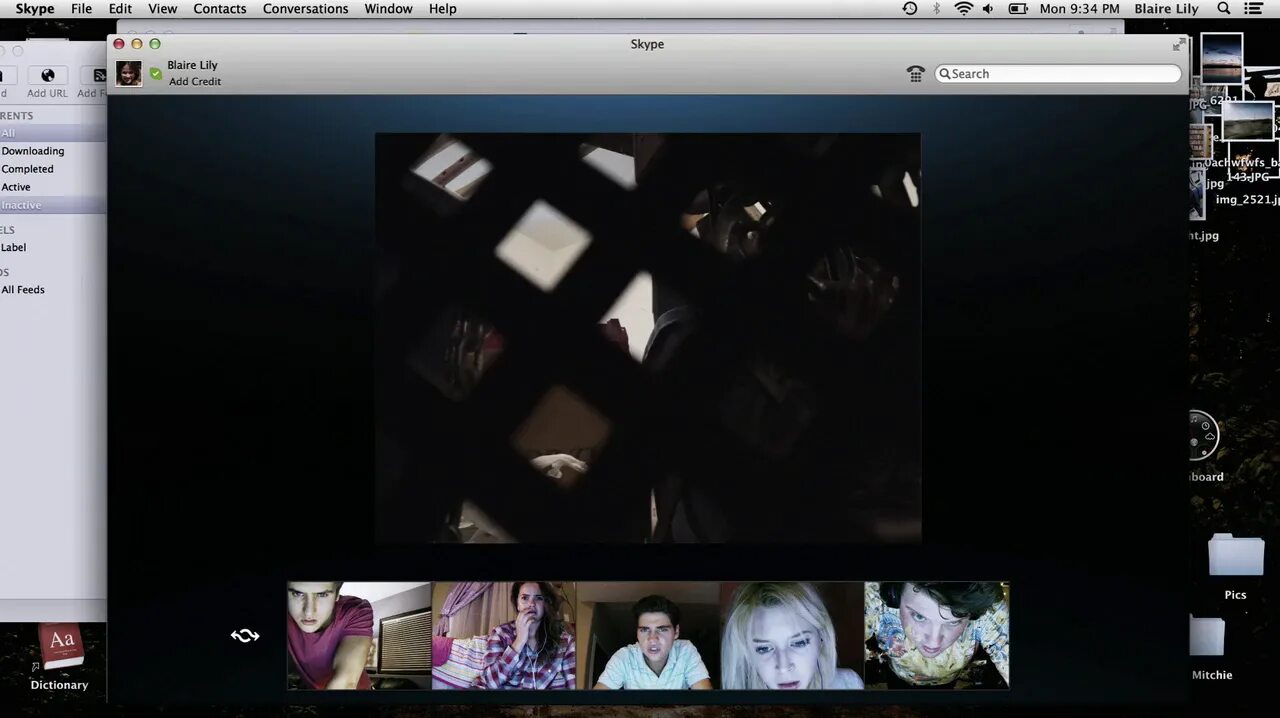Viewport: 1280px width, 718px height.
Task: Click Blaire Lily name in Skype header
Action: (192, 65)
